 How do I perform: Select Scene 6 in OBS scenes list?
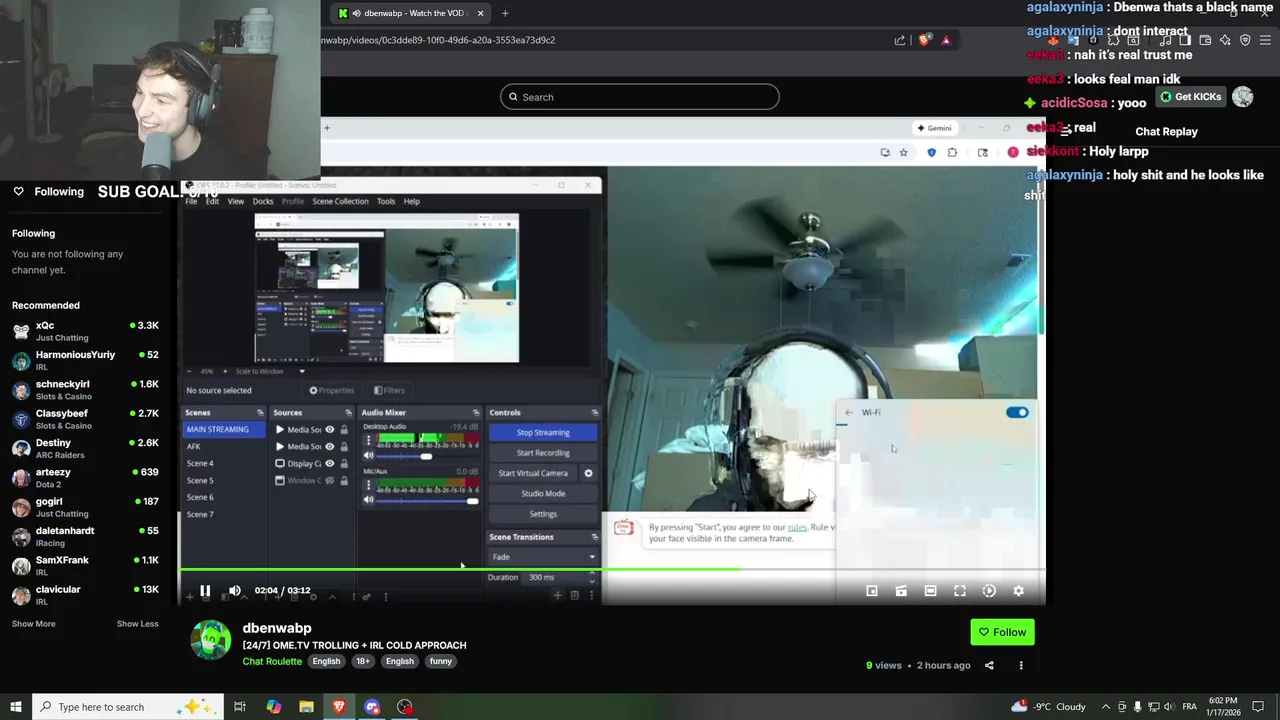point(200,497)
